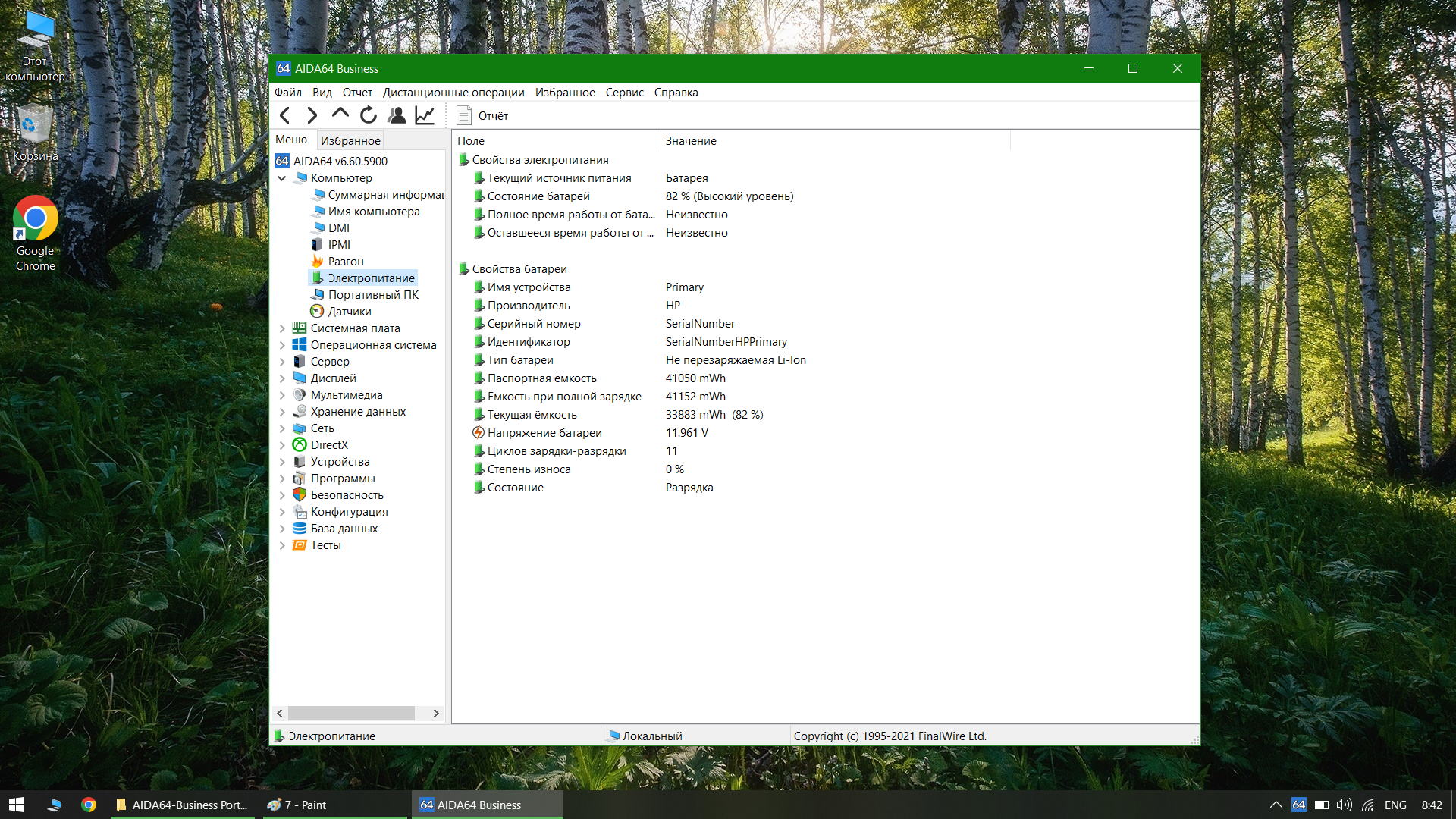The image size is (1456, 819).
Task: Open Разгон overclock tree item
Action: click(345, 262)
